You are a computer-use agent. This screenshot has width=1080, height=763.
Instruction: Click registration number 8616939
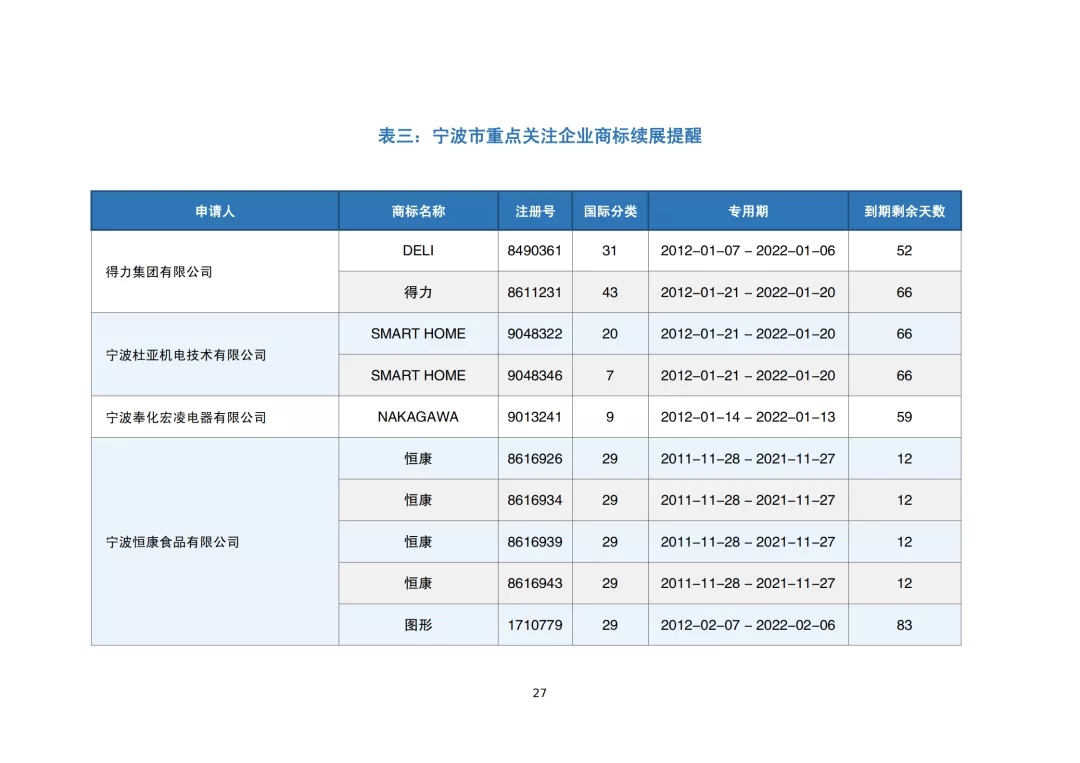pyautogui.click(x=535, y=542)
